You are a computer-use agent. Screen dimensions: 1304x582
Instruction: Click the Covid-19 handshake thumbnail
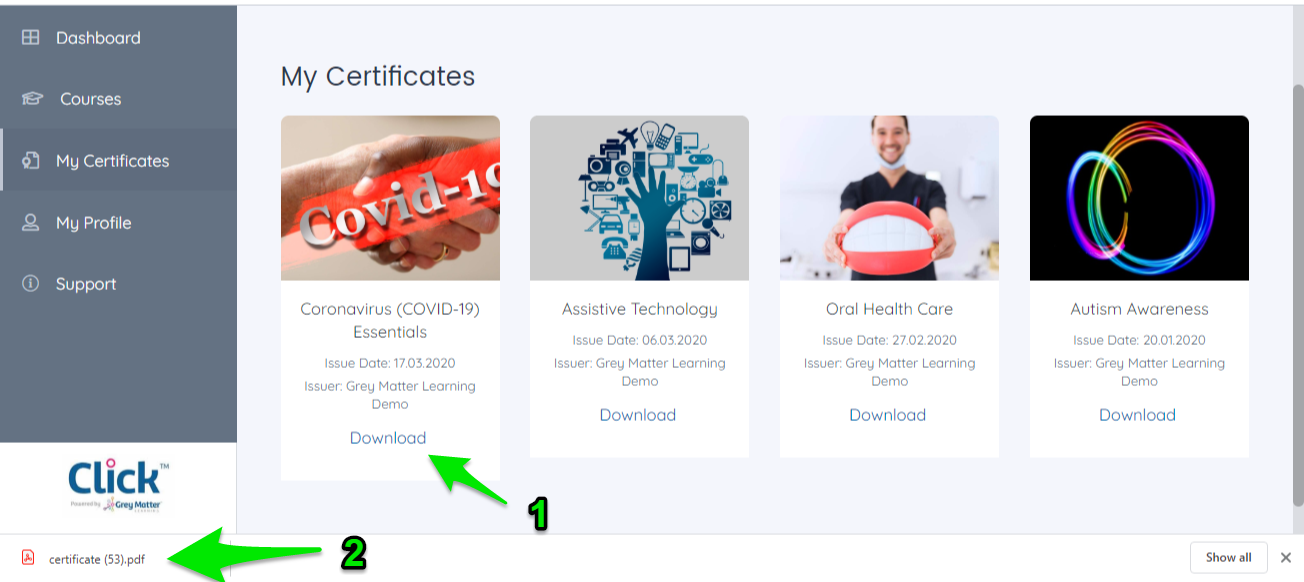point(390,198)
